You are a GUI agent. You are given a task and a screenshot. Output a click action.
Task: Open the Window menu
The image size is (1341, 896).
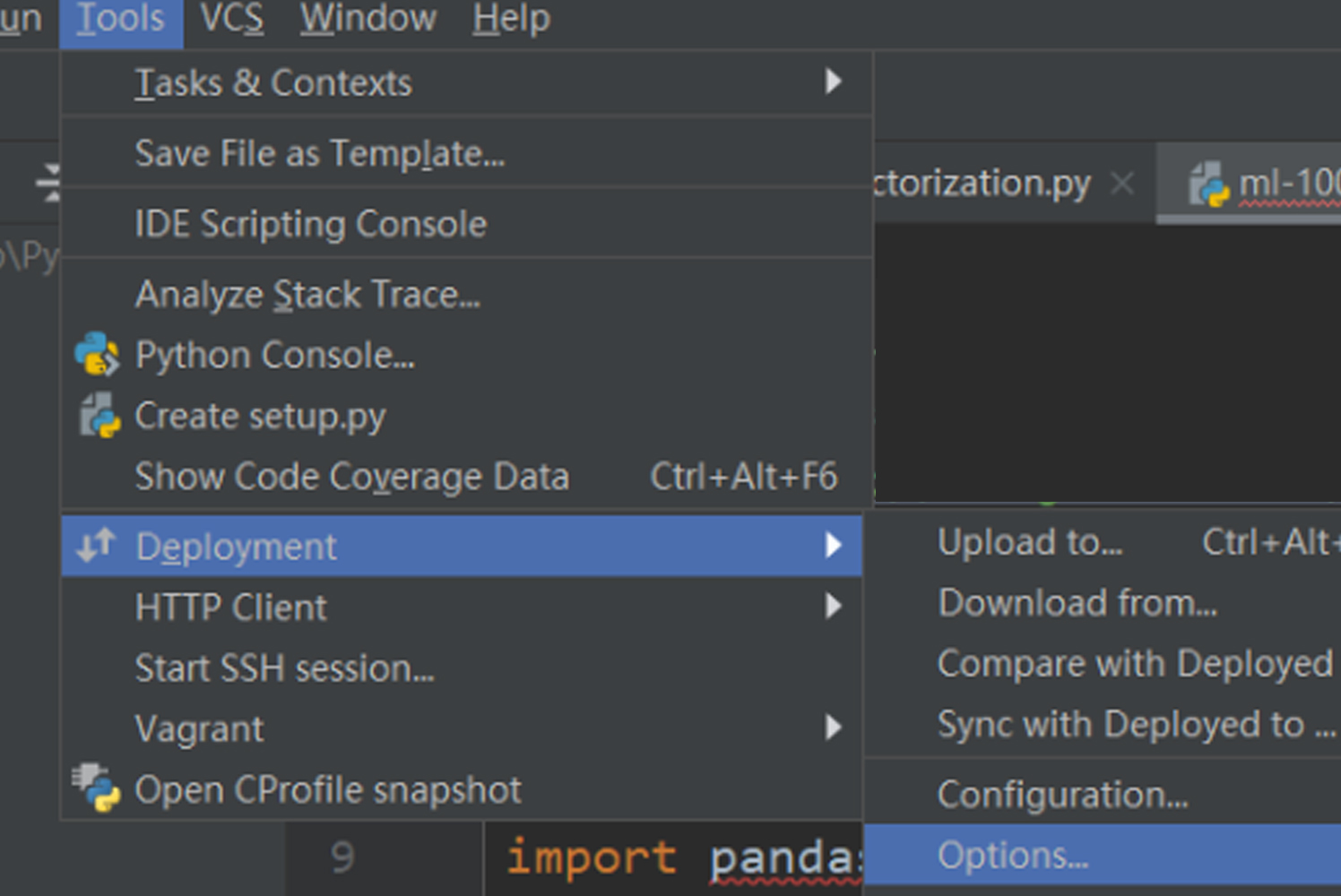[368, 20]
